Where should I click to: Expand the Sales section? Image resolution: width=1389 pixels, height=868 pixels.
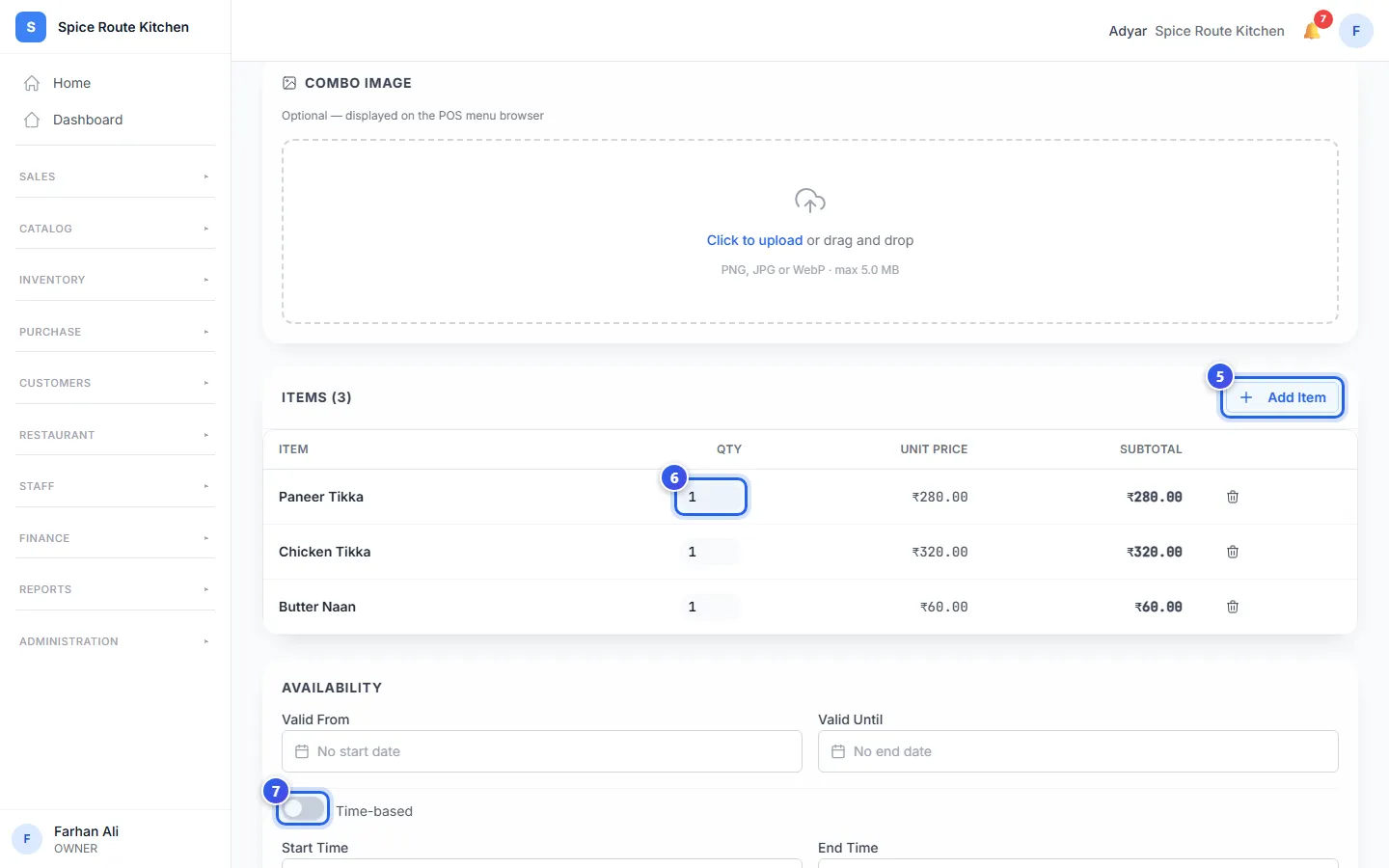[x=115, y=176]
